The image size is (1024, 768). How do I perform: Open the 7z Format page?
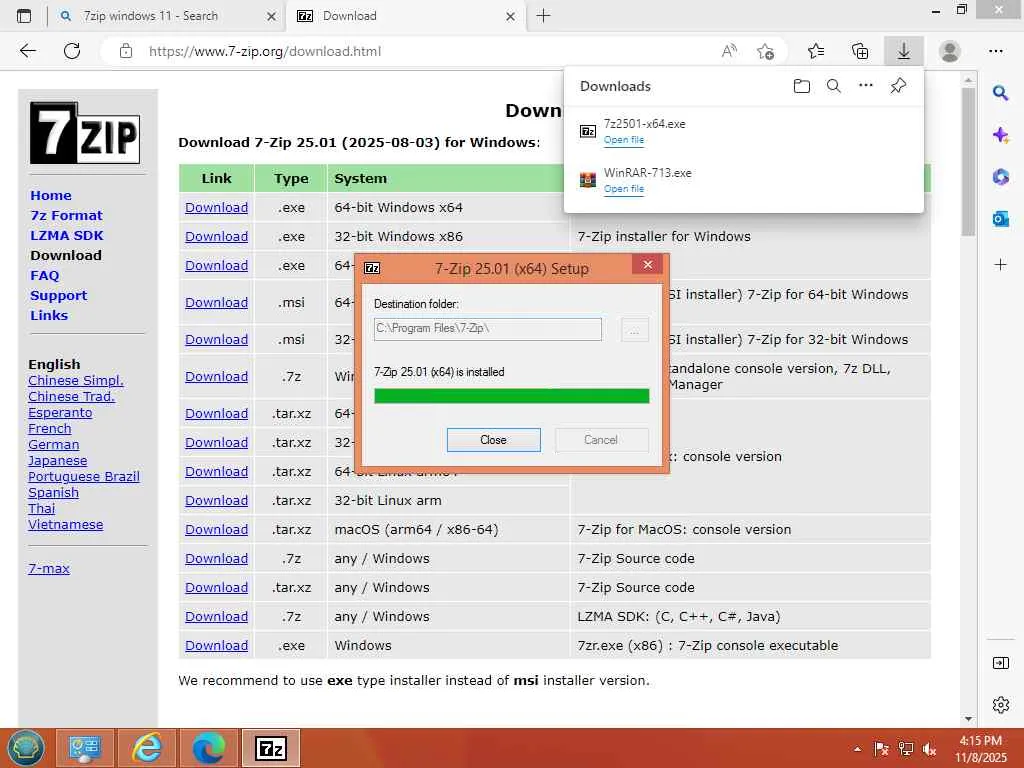click(x=67, y=216)
